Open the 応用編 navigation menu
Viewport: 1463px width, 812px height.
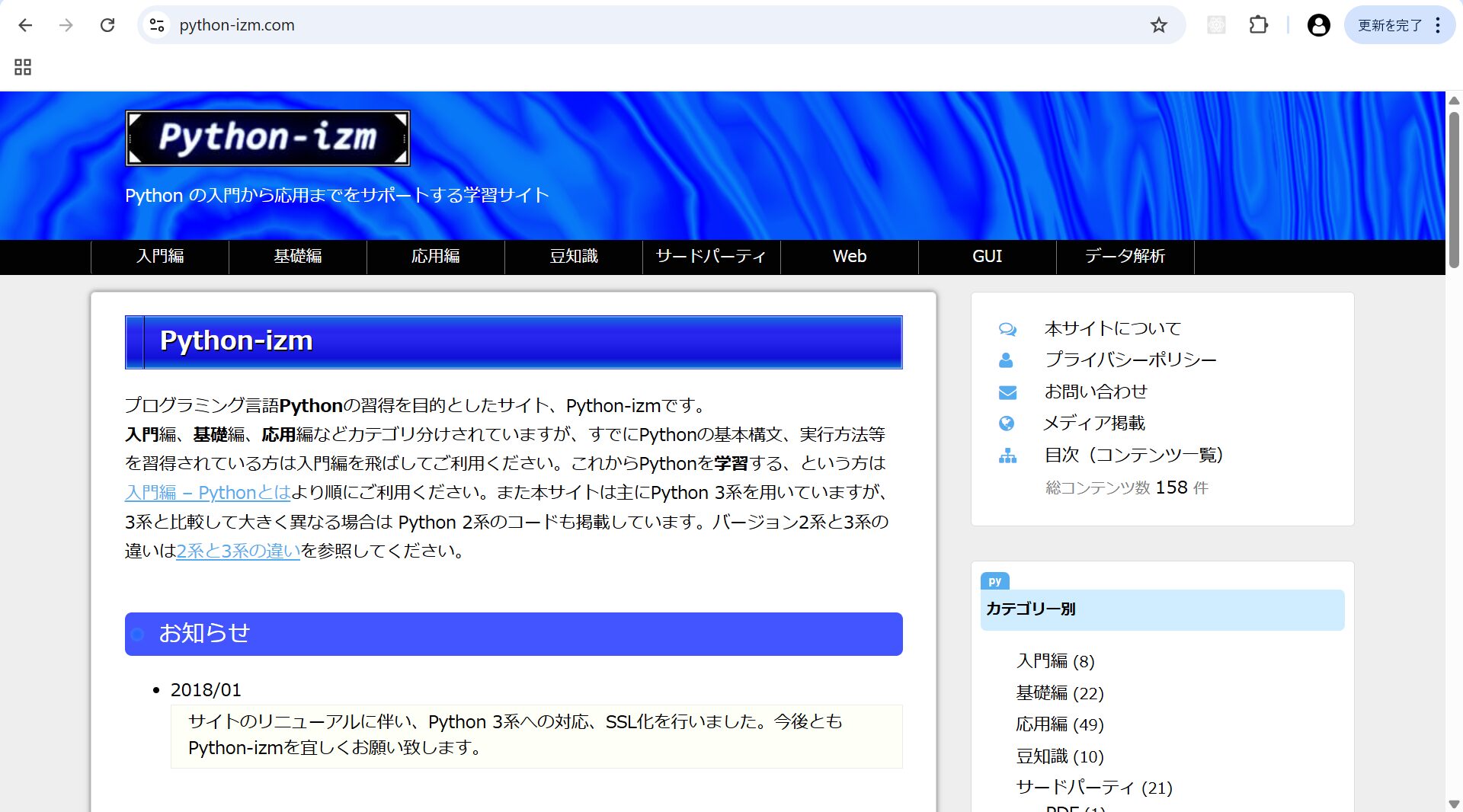click(436, 257)
